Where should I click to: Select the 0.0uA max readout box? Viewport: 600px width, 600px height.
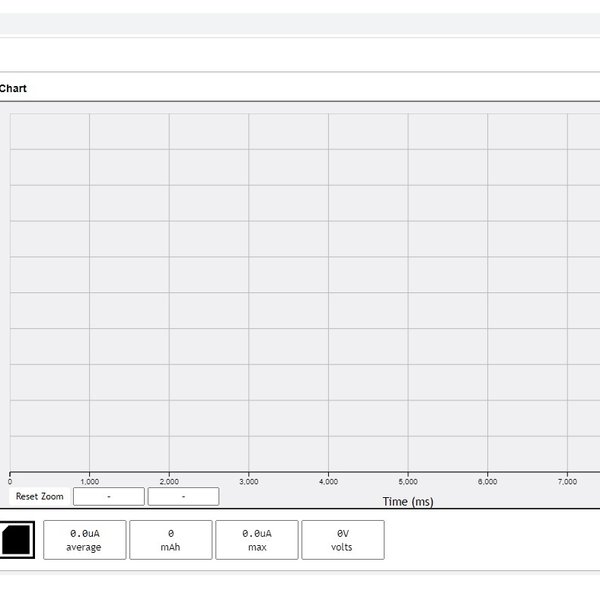click(x=256, y=540)
